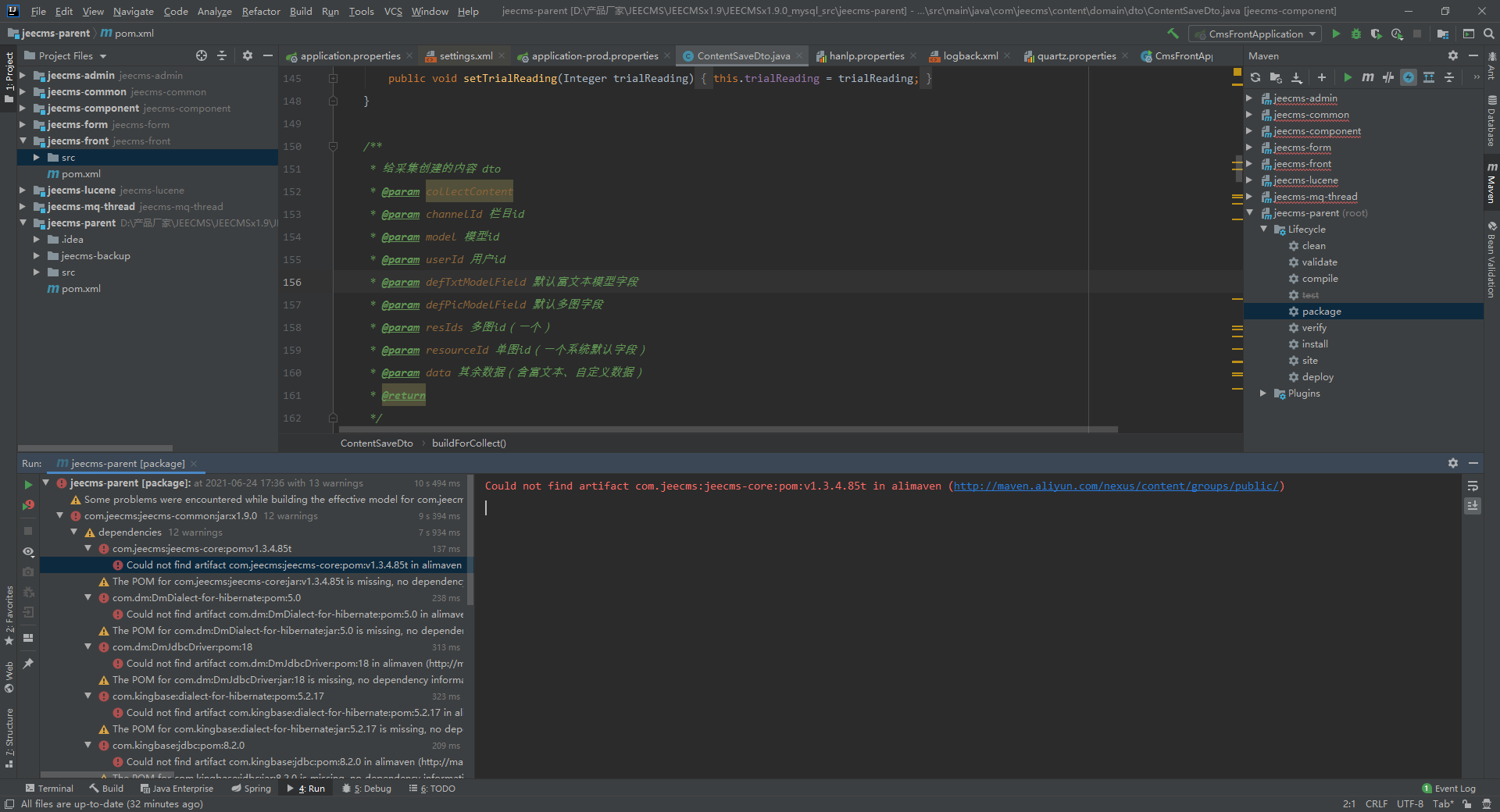Expand the Plugins node in Maven panel
Image resolution: width=1500 pixels, height=812 pixels.
pos(1262,394)
